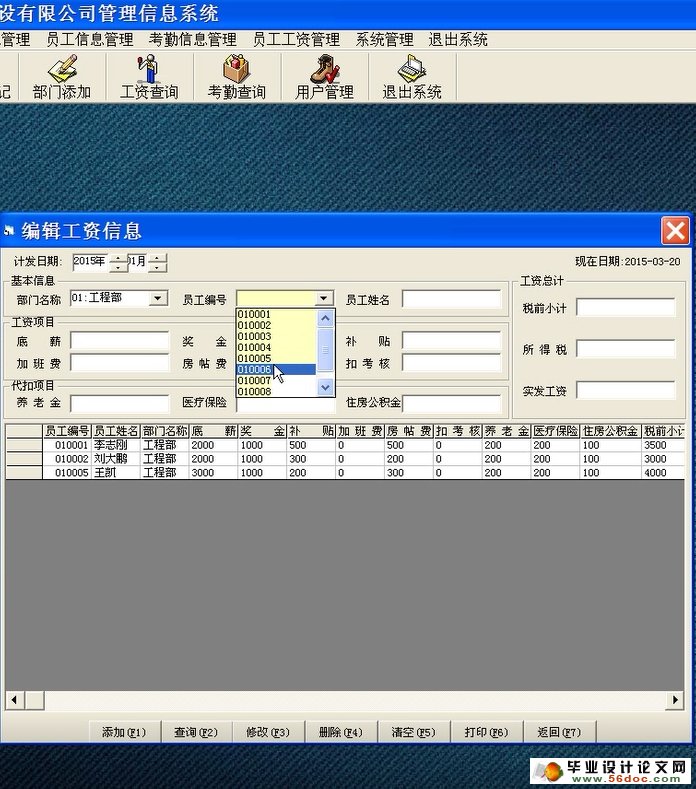
Task: Select 010002 in the employee list
Action: (276, 325)
